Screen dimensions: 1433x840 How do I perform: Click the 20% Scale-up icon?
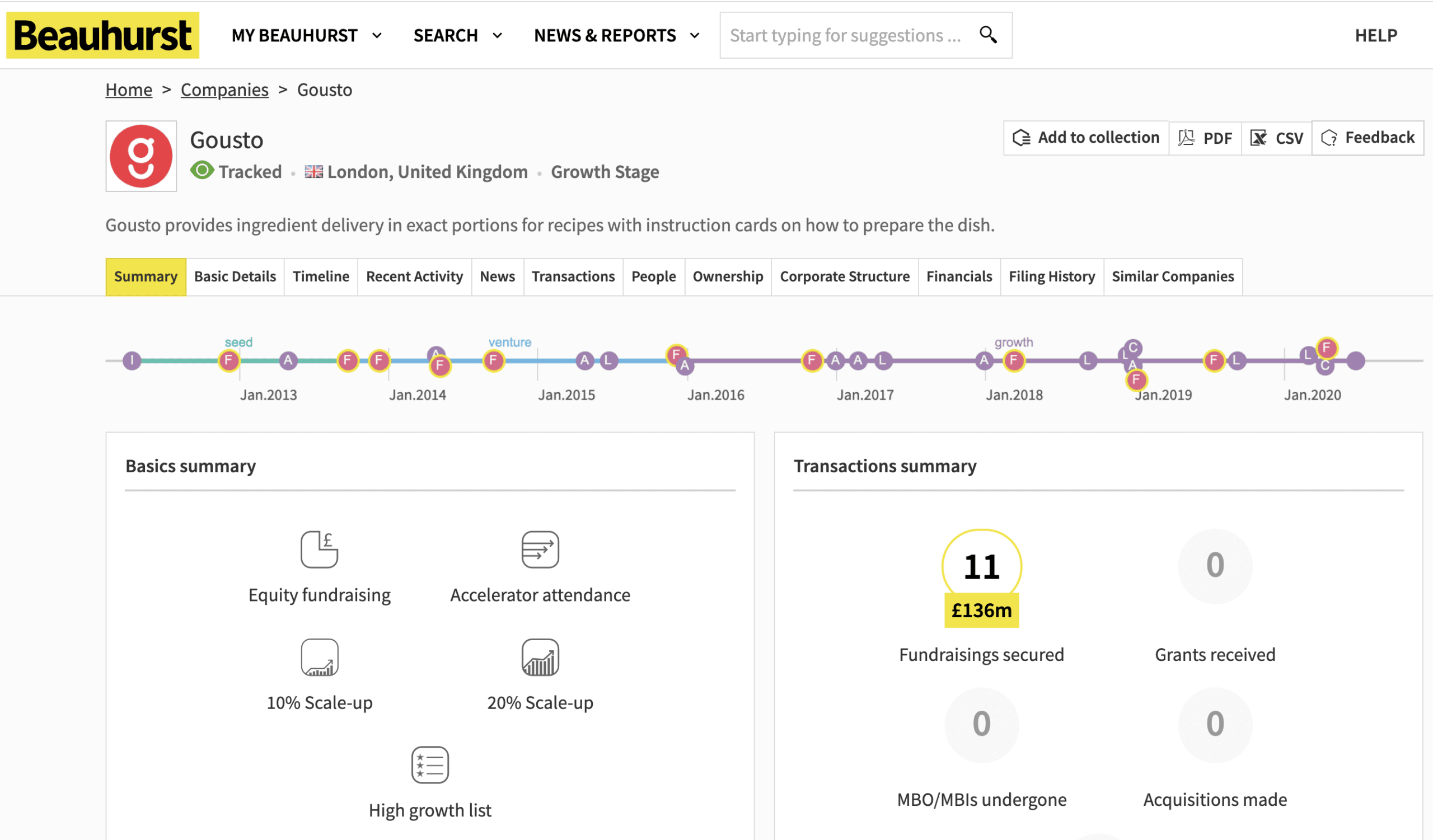click(x=540, y=658)
